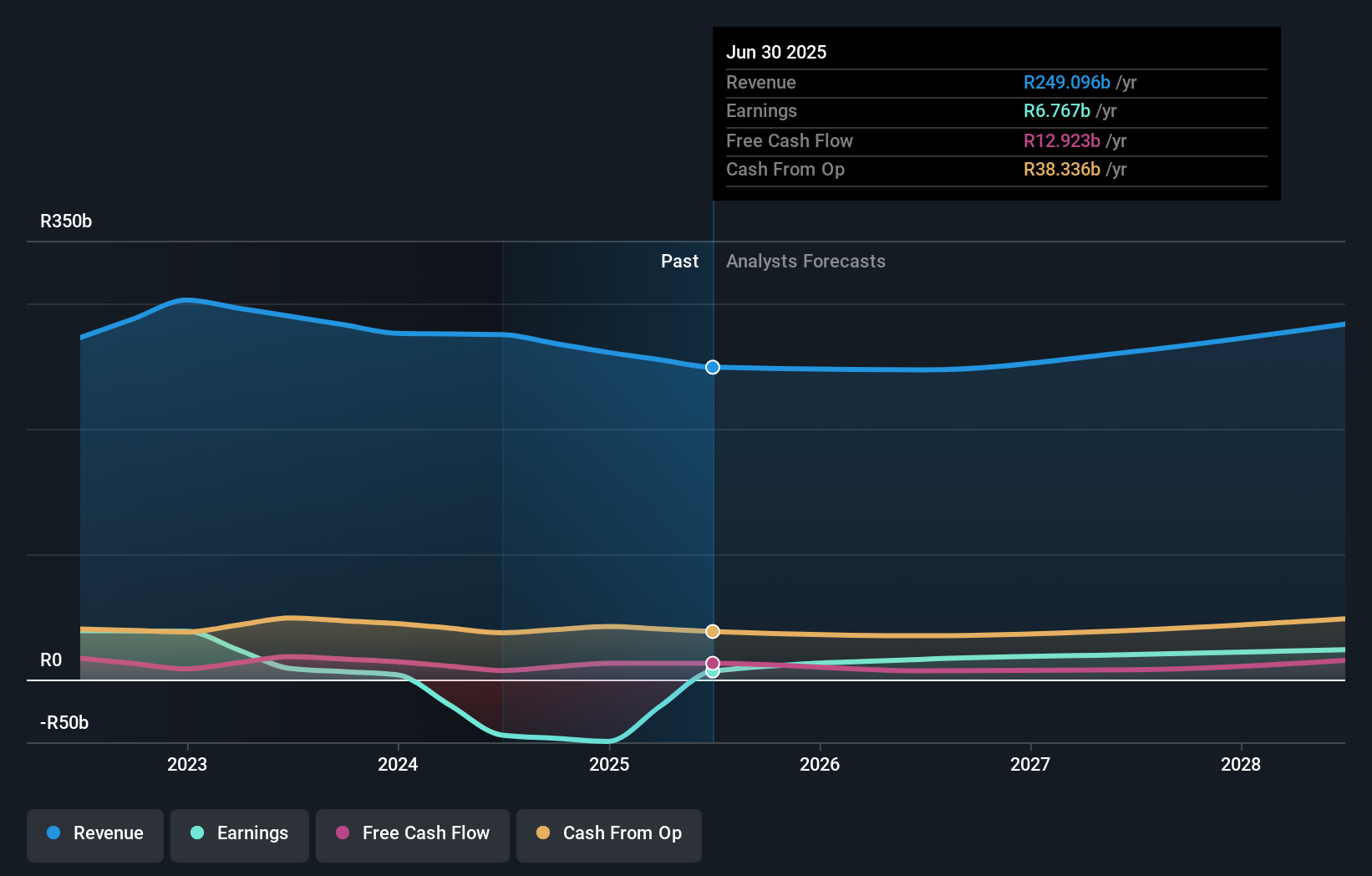The height and width of the screenshot is (876, 1372).
Task: Switch to the Analysts Forecasts section
Action: [805, 261]
